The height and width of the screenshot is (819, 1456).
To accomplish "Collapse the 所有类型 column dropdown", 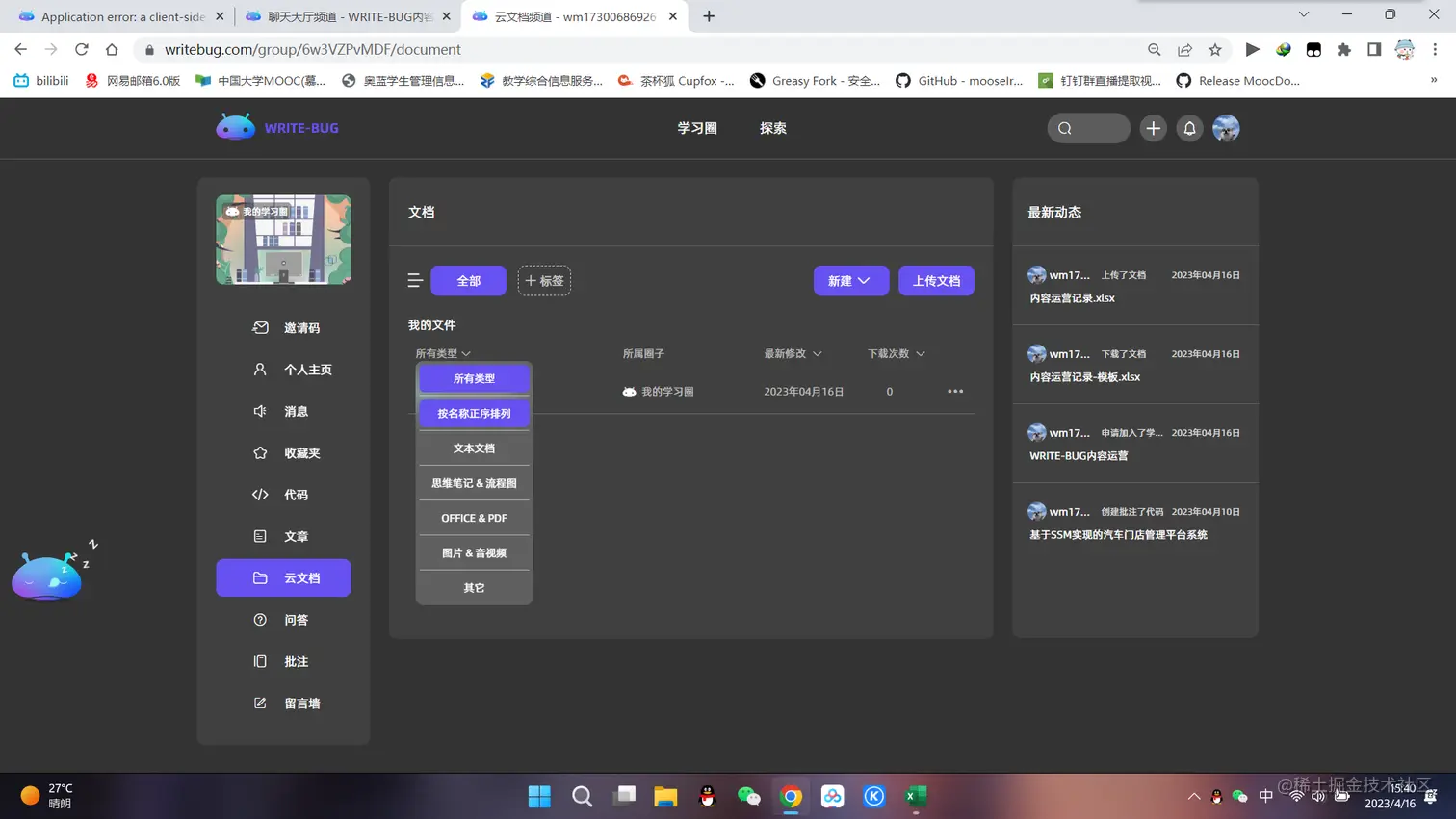I will [x=443, y=353].
